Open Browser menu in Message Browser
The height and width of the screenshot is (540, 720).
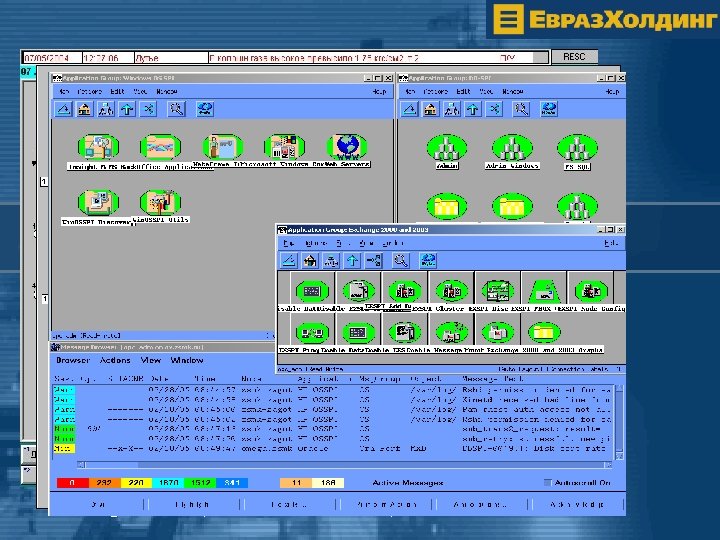pos(73,360)
